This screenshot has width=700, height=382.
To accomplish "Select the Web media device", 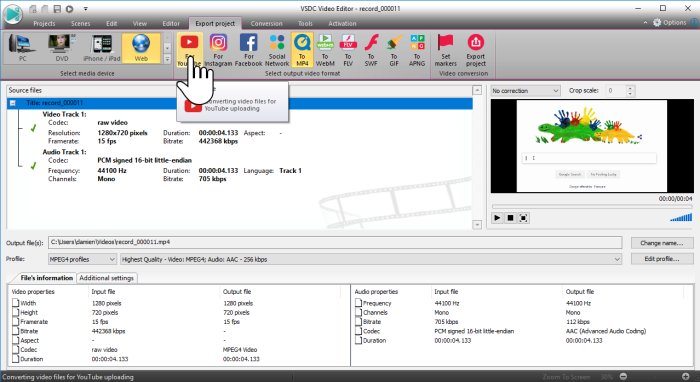I will tap(141, 48).
